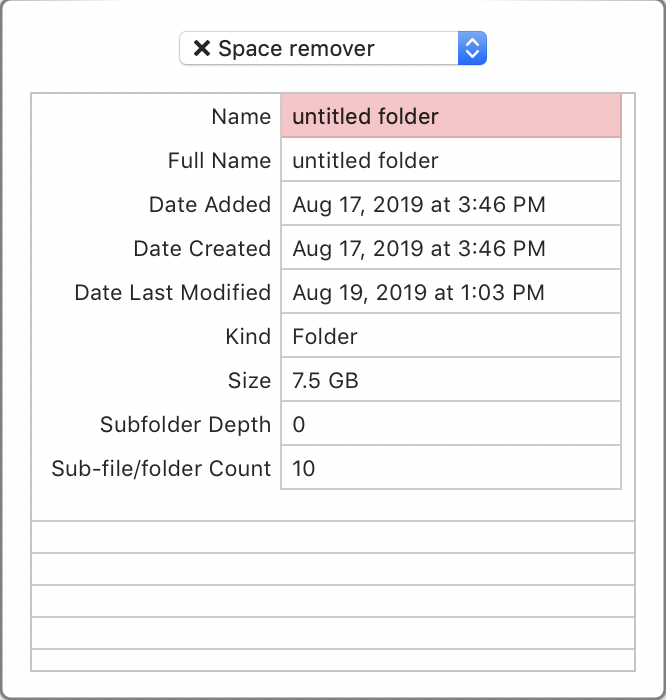This screenshot has width=666, height=700.
Task: Click the Full Name row label
Action: pyautogui.click(x=219, y=160)
